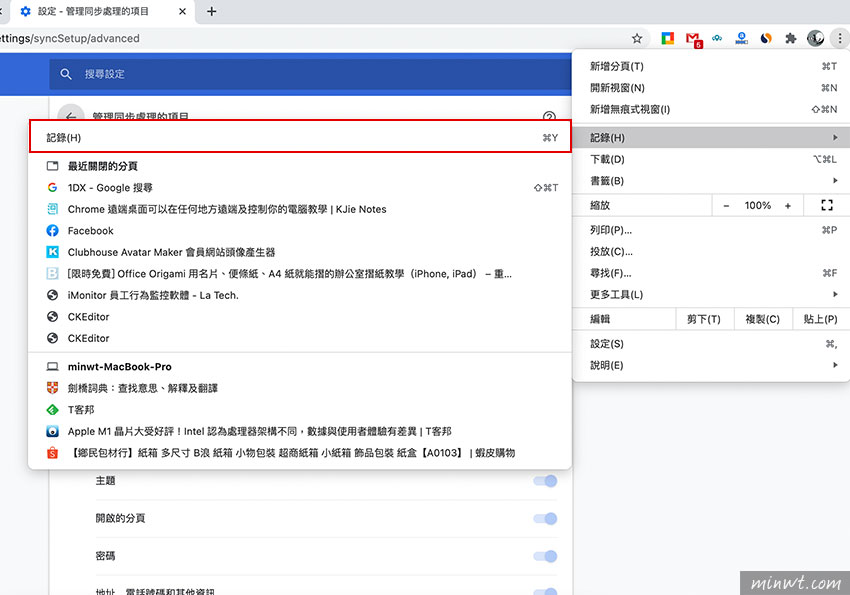Open 下載(D) menu item
Viewport: 850px width, 595px height.
click(711, 159)
